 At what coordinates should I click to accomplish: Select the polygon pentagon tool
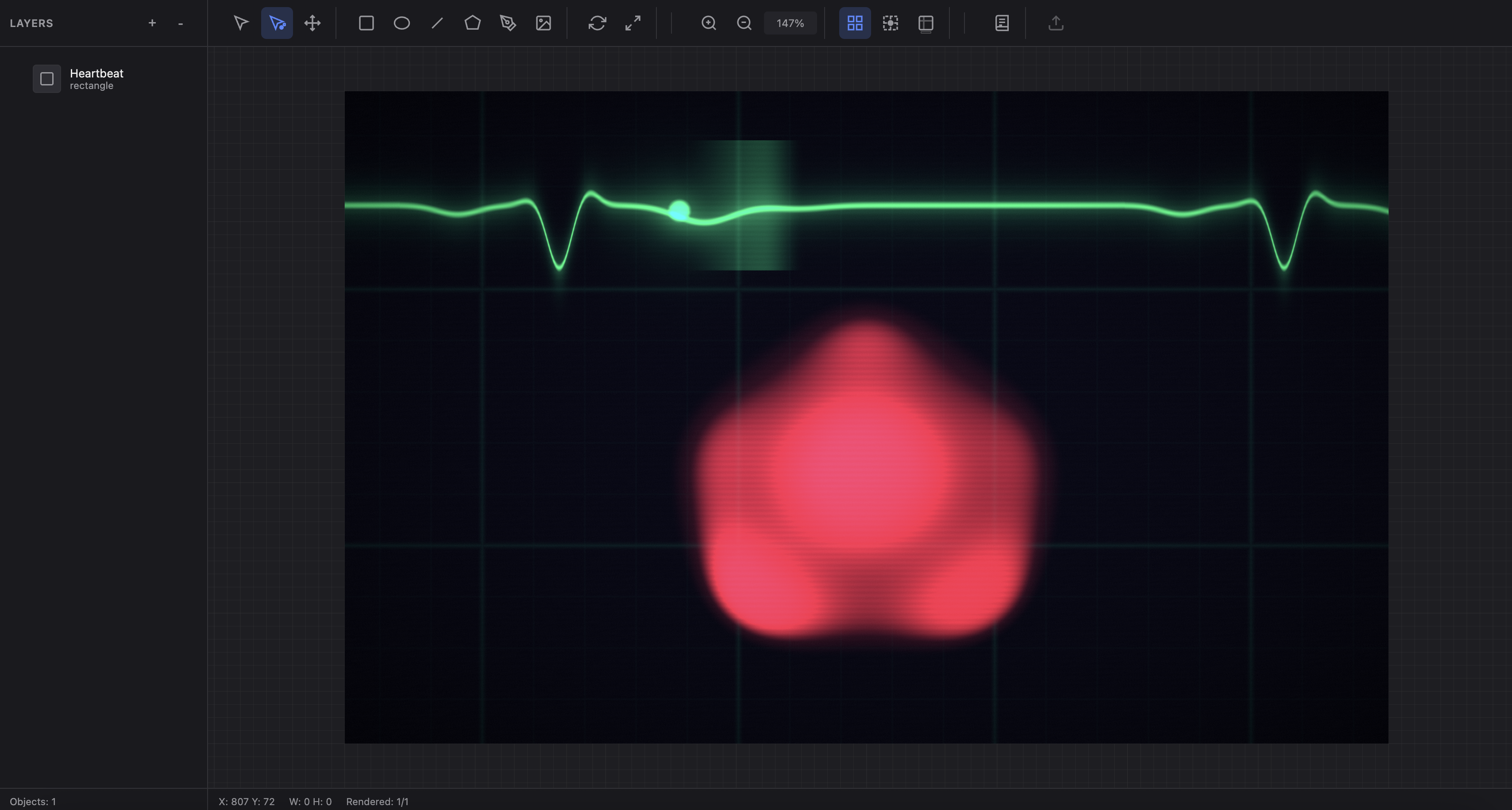[473, 23]
